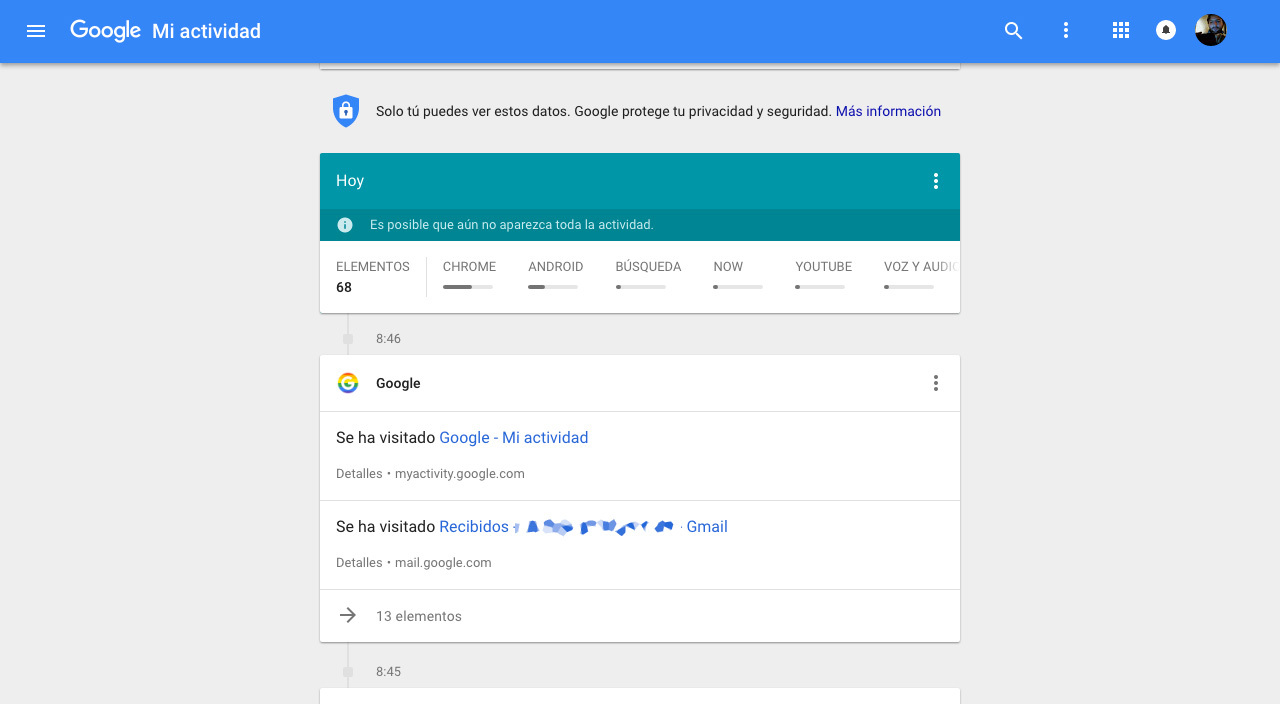This screenshot has height=704, width=1280.
Task: Open the Hoy card three-dot menu
Action: 936,181
